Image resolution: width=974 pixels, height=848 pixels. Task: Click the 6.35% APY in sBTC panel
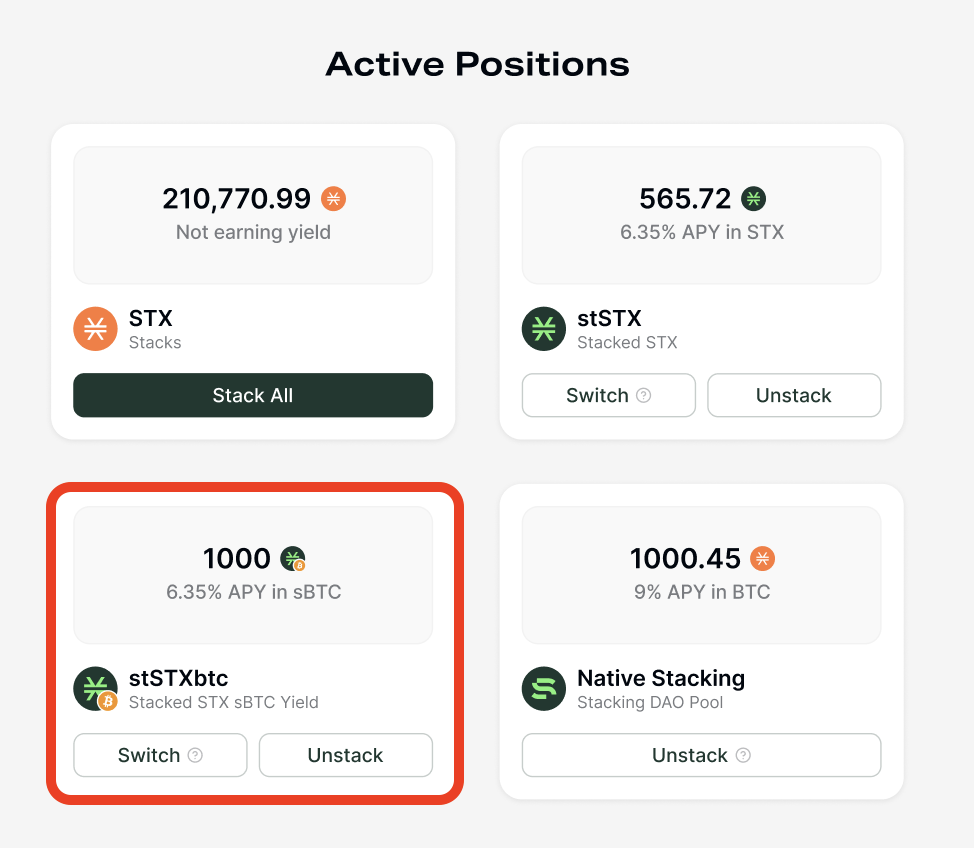coord(253,575)
